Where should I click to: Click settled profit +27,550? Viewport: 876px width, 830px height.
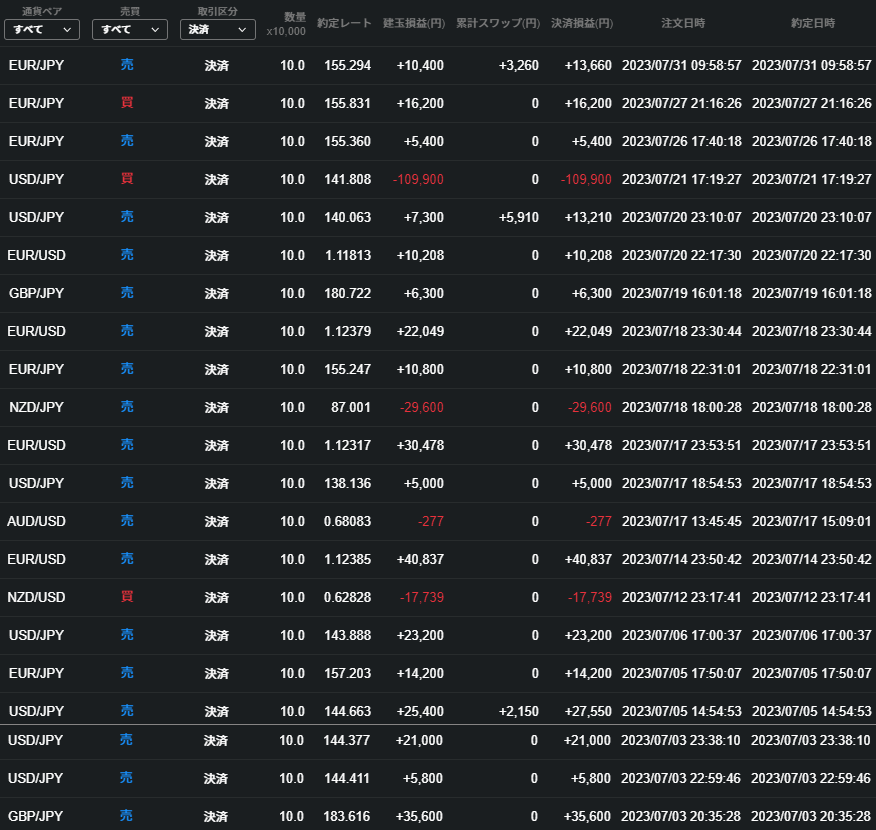pyautogui.click(x=588, y=711)
